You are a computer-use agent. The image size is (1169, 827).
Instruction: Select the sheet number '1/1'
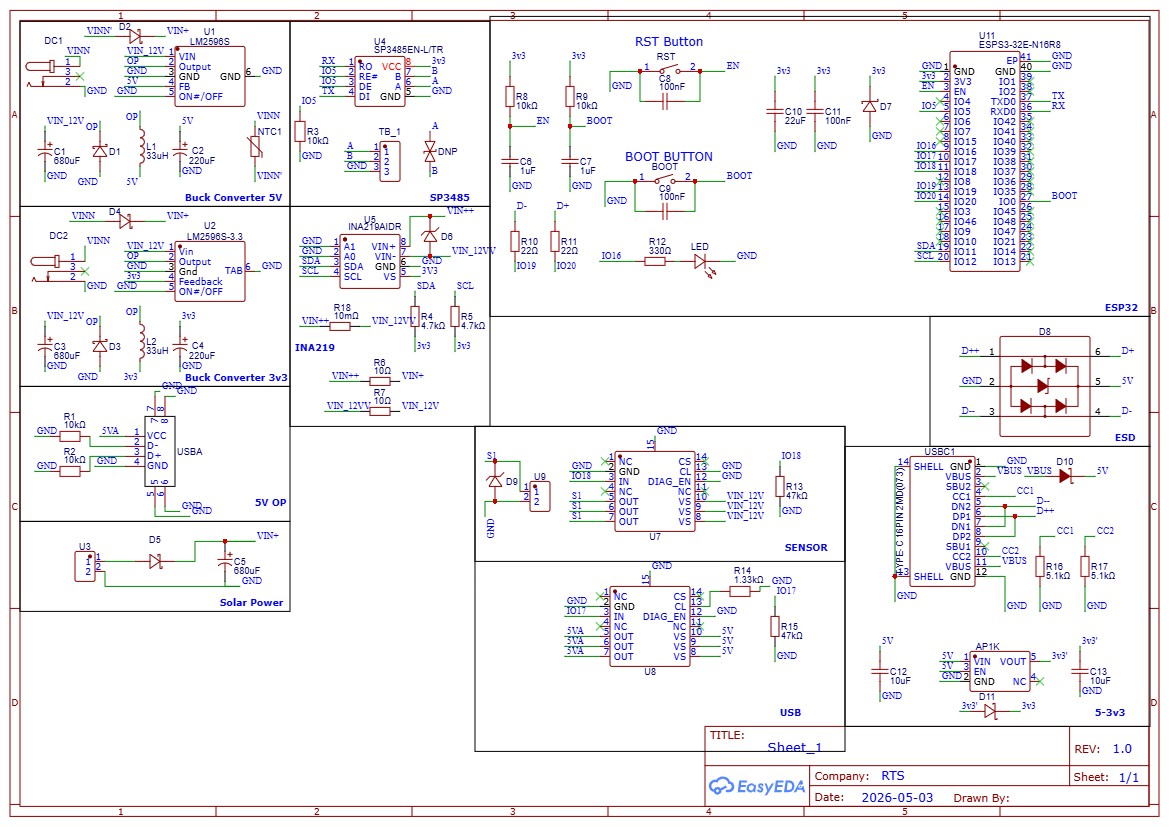(x=1129, y=777)
